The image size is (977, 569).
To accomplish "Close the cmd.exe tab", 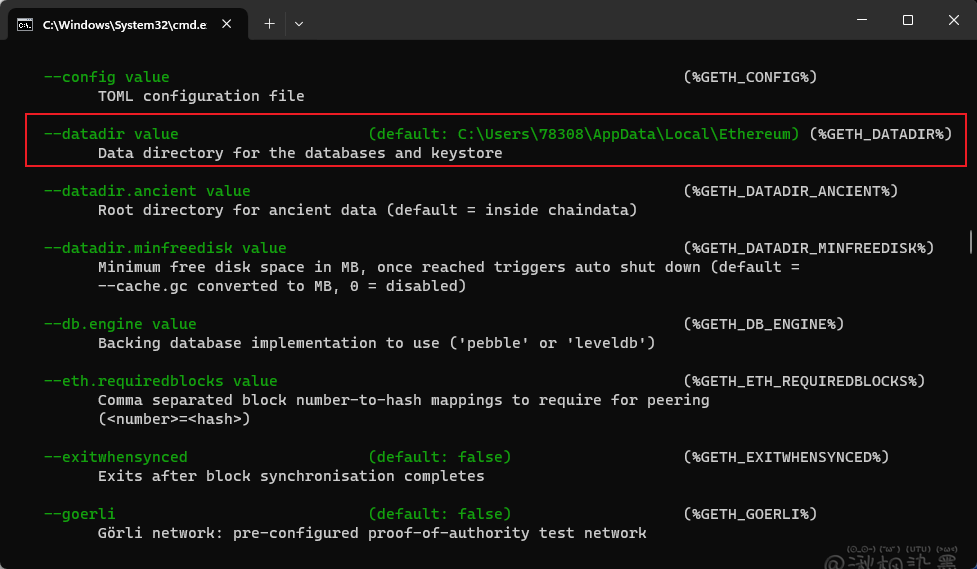I will 231,23.
